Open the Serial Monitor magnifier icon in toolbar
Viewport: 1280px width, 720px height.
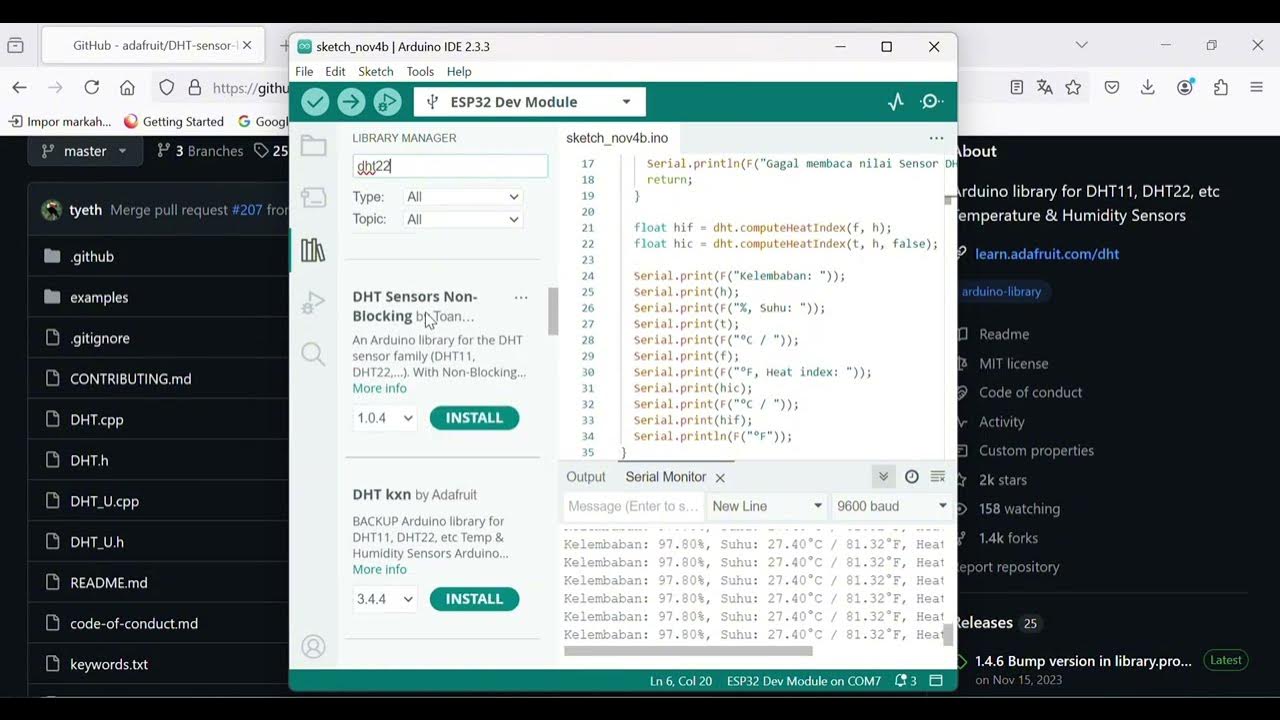(x=932, y=102)
